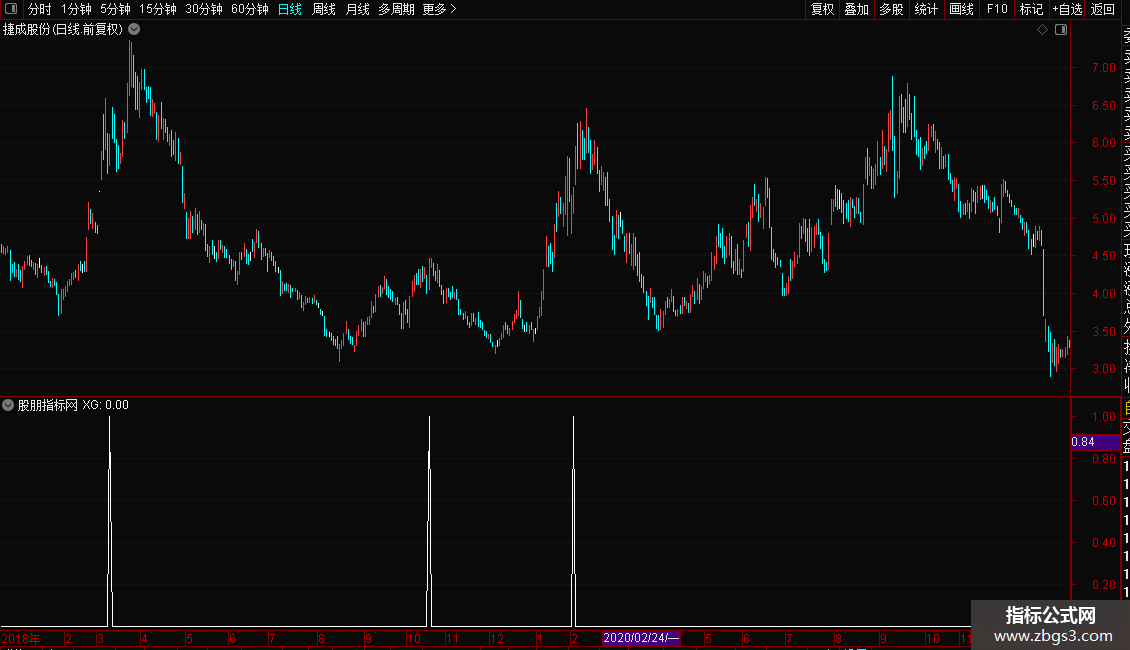The height and width of the screenshot is (650, 1130).
Task: Toggle the side panel icon at top-left
Action: point(11,9)
